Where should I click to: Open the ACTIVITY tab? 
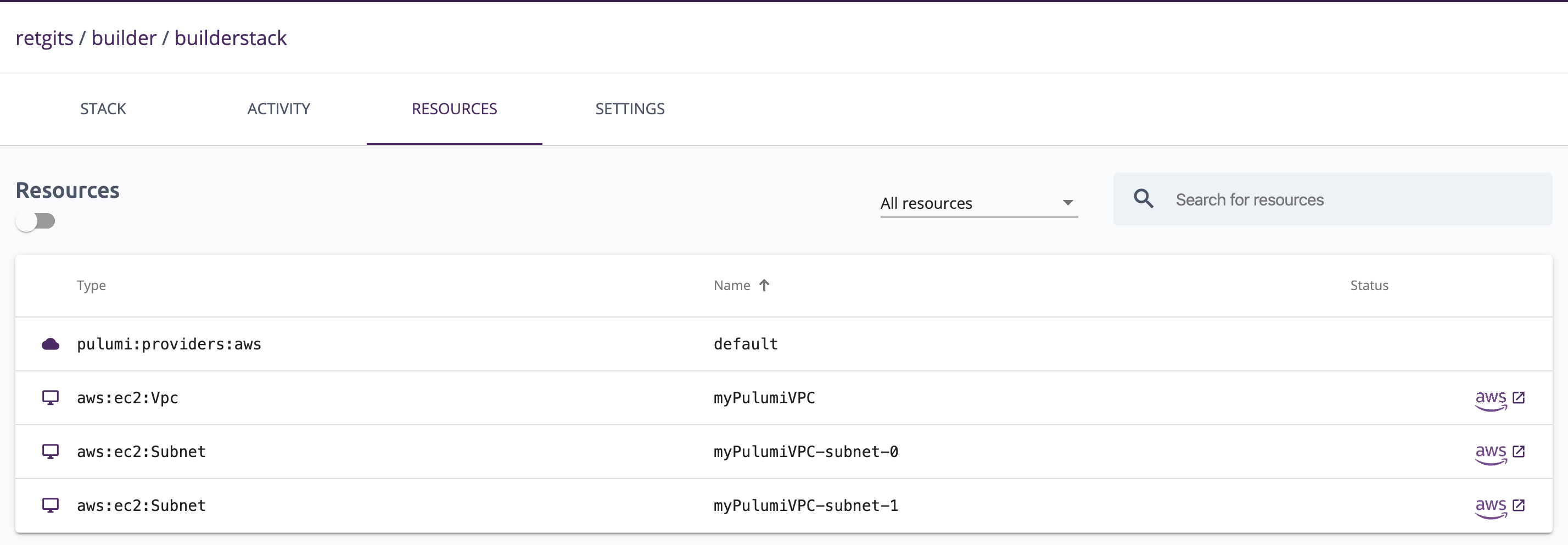(x=278, y=109)
